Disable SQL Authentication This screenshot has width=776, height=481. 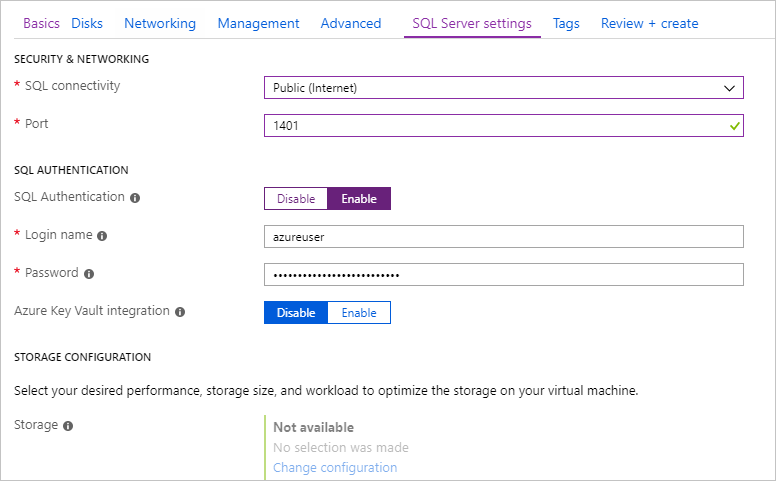click(296, 199)
